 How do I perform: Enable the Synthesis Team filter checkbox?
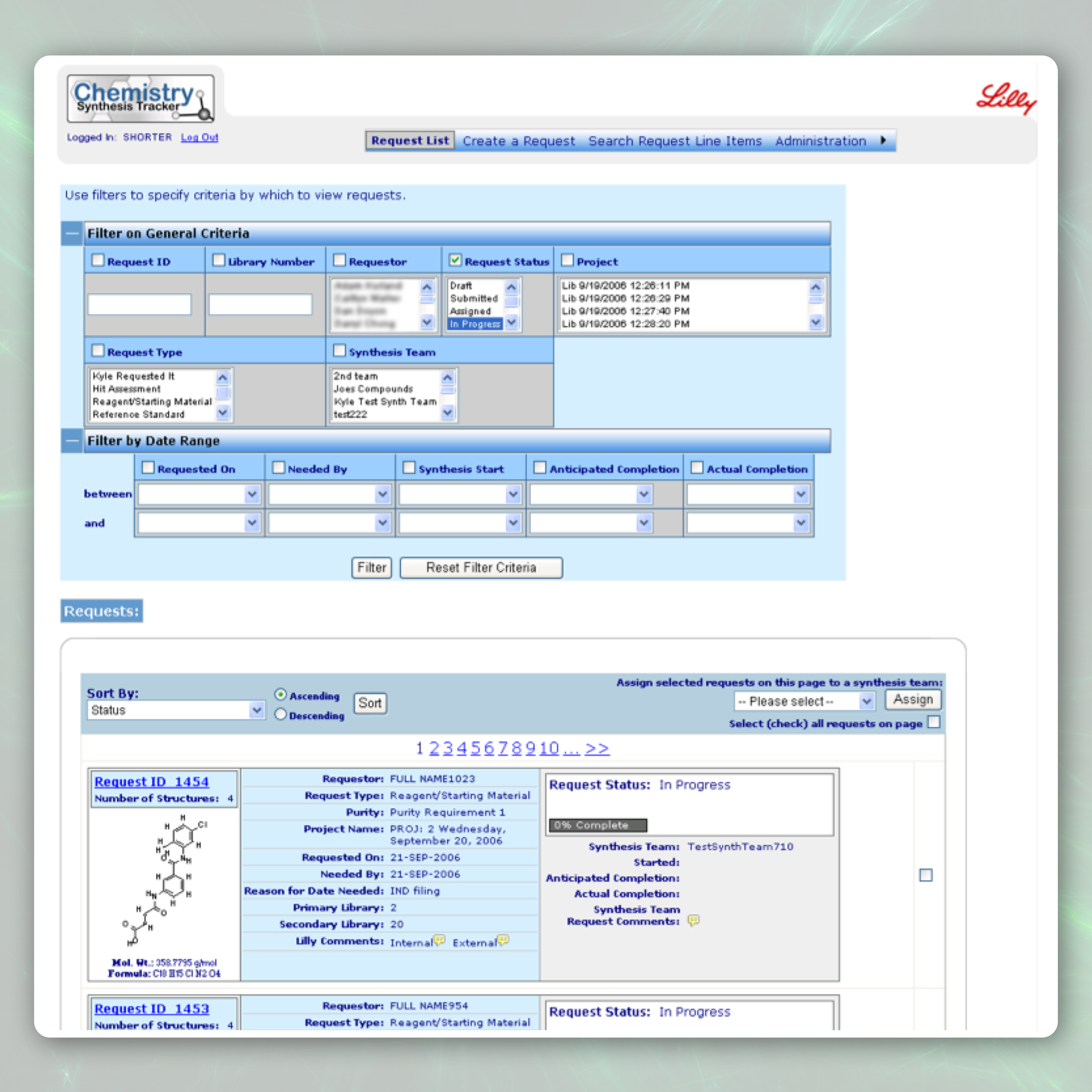coord(339,351)
